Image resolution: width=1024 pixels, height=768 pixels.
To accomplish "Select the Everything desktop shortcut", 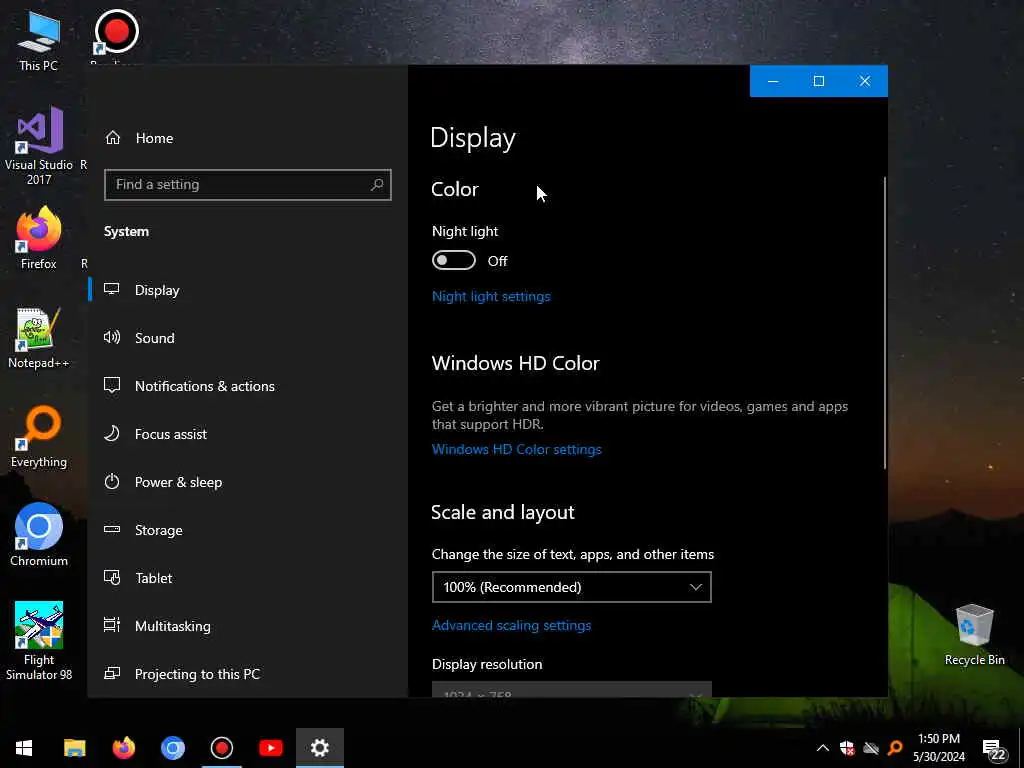I will [x=39, y=437].
